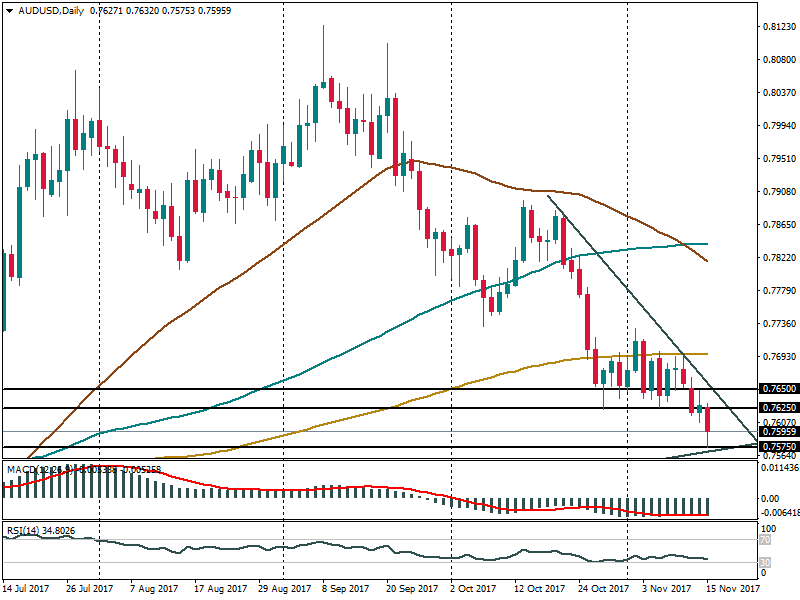Viewport: 800px width, 600px height.
Task: Click the 0.77360 level on price scale
Action: [776, 324]
